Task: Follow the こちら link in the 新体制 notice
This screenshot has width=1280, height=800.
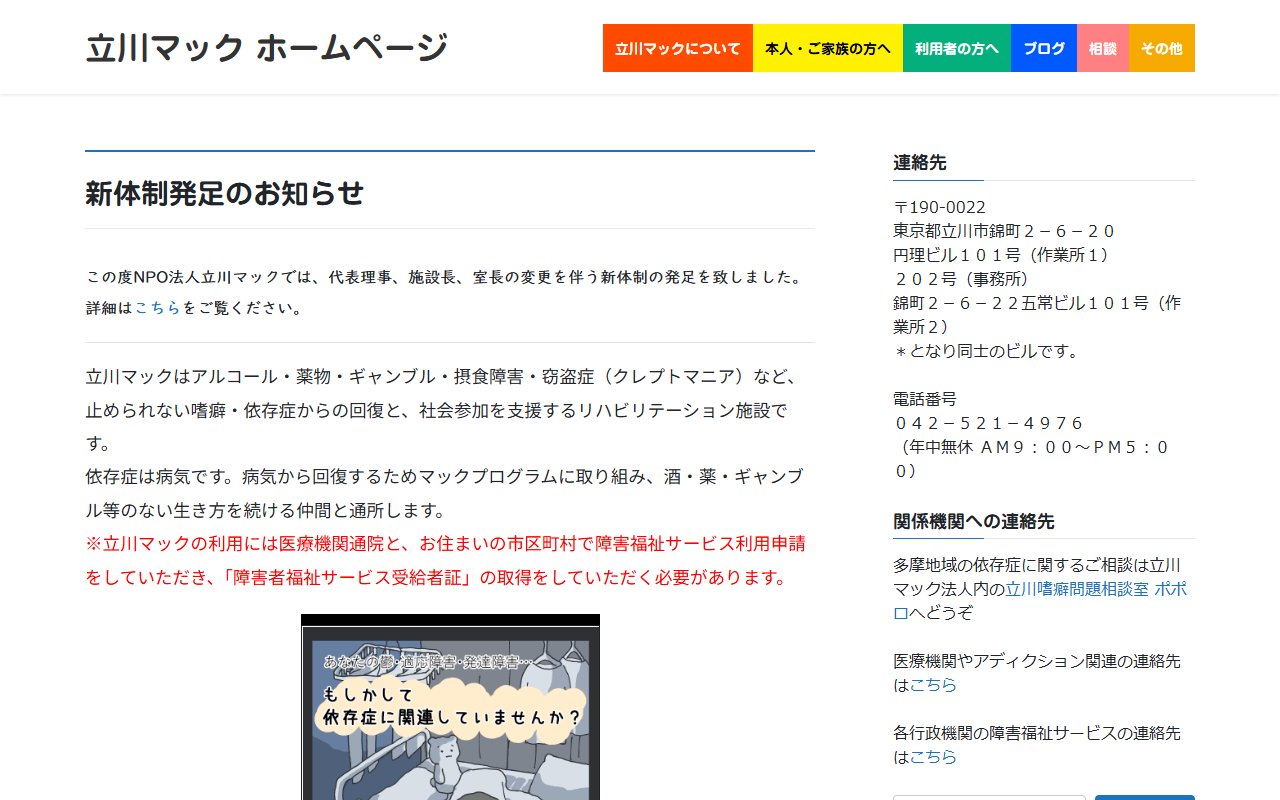Action: 158,308
